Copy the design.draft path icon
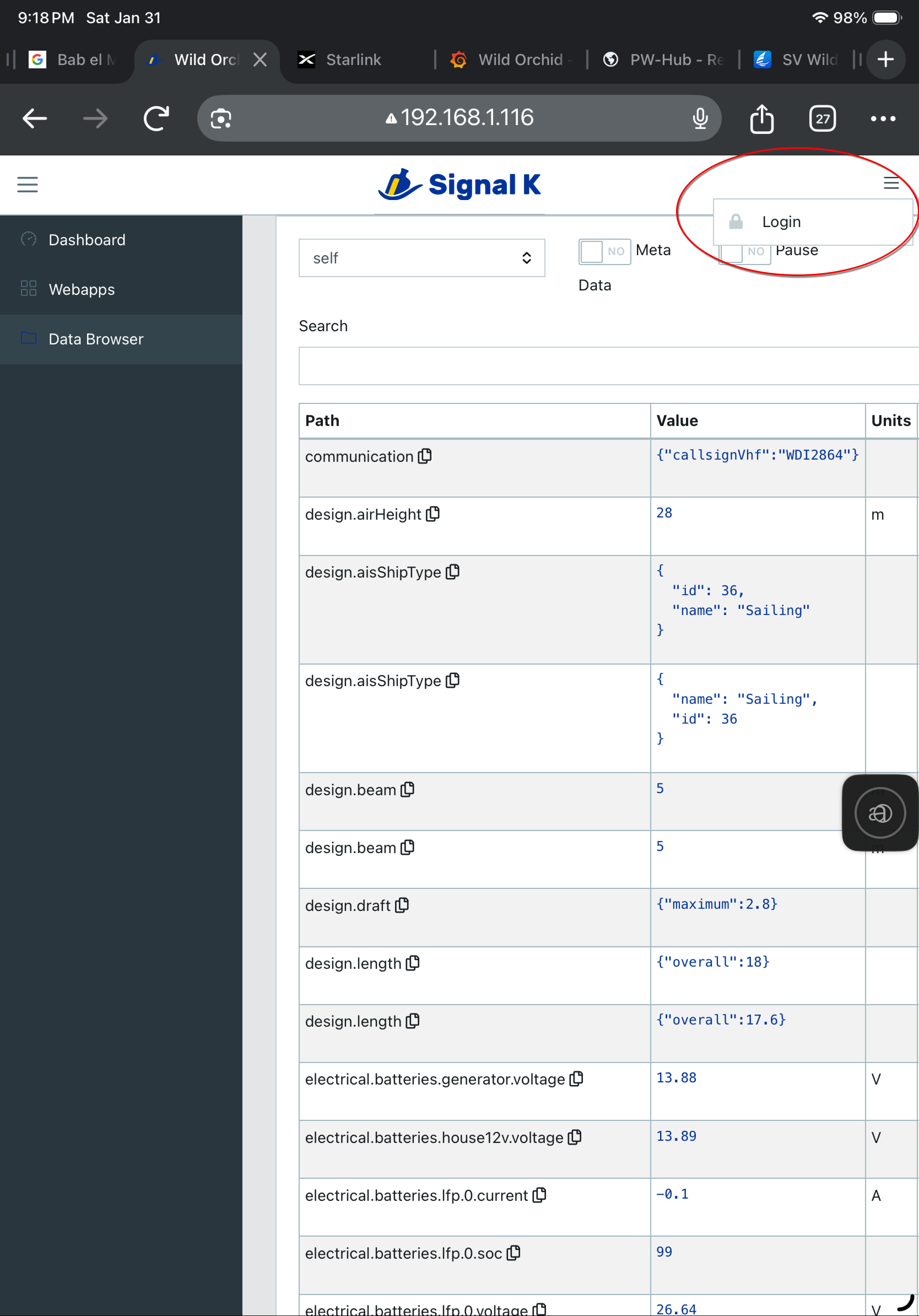 point(402,905)
